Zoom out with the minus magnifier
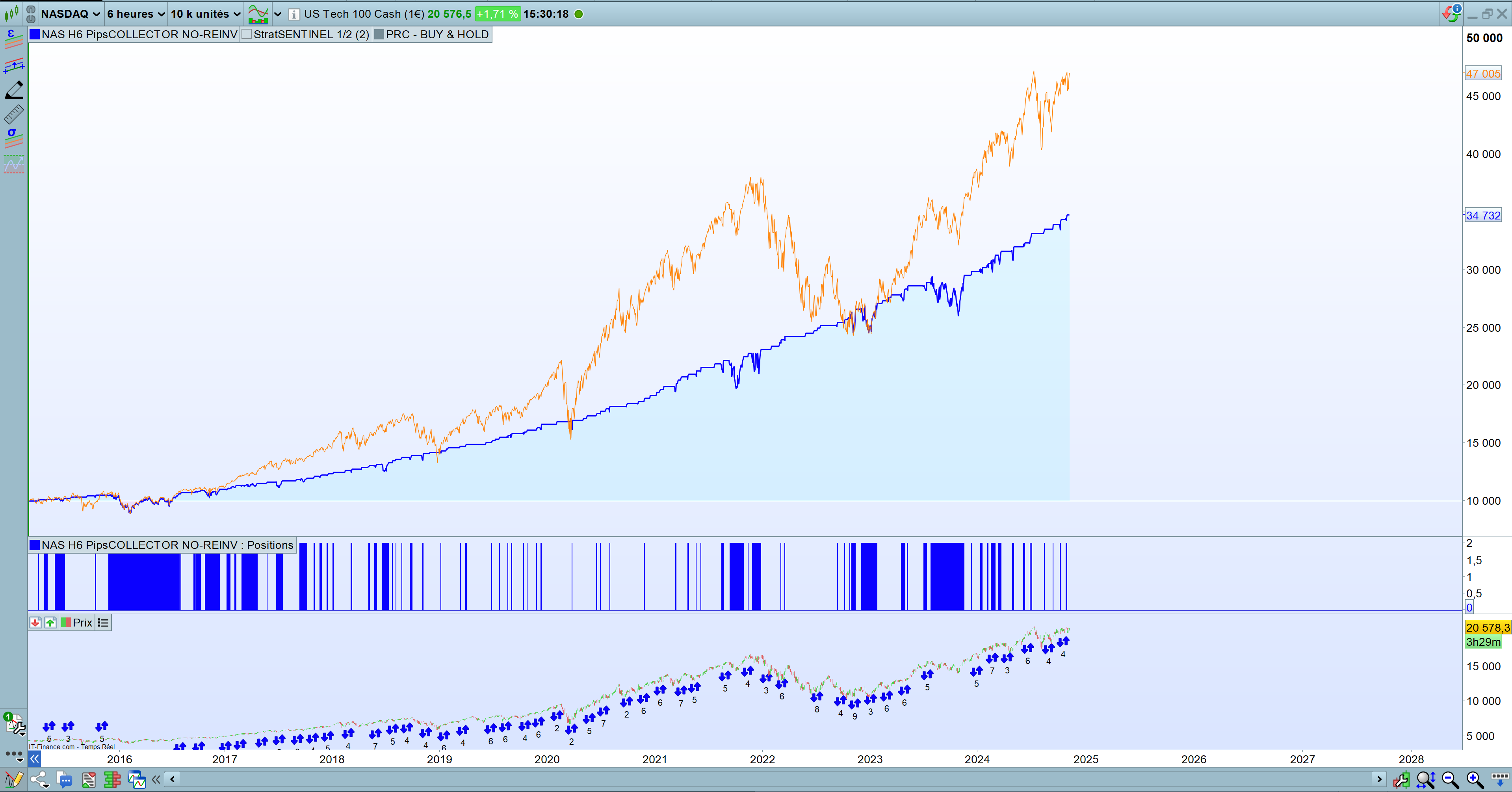This screenshot has width=1512, height=792. (x=1450, y=780)
